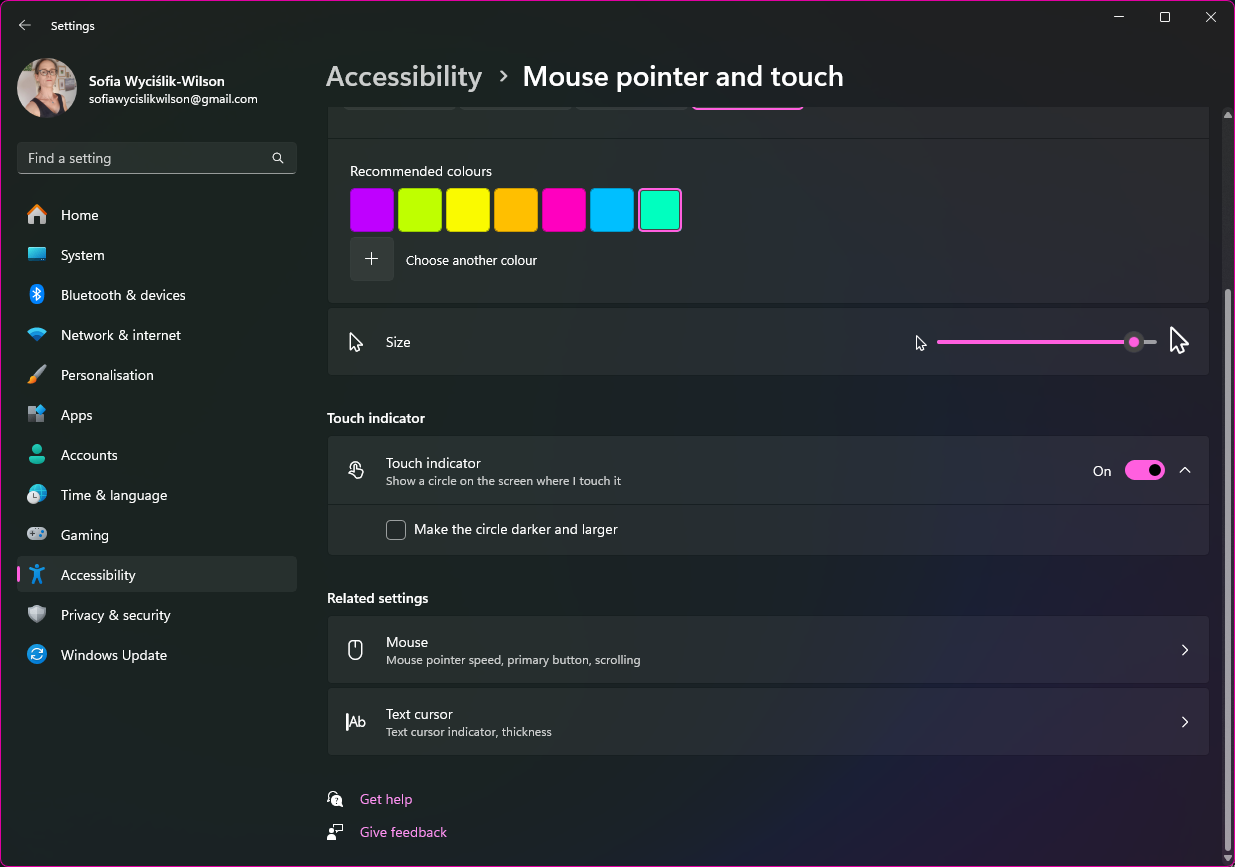Image resolution: width=1235 pixels, height=867 pixels.
Task: Click the Time & language globe-clock icon
Action: [x=37, y=495]
